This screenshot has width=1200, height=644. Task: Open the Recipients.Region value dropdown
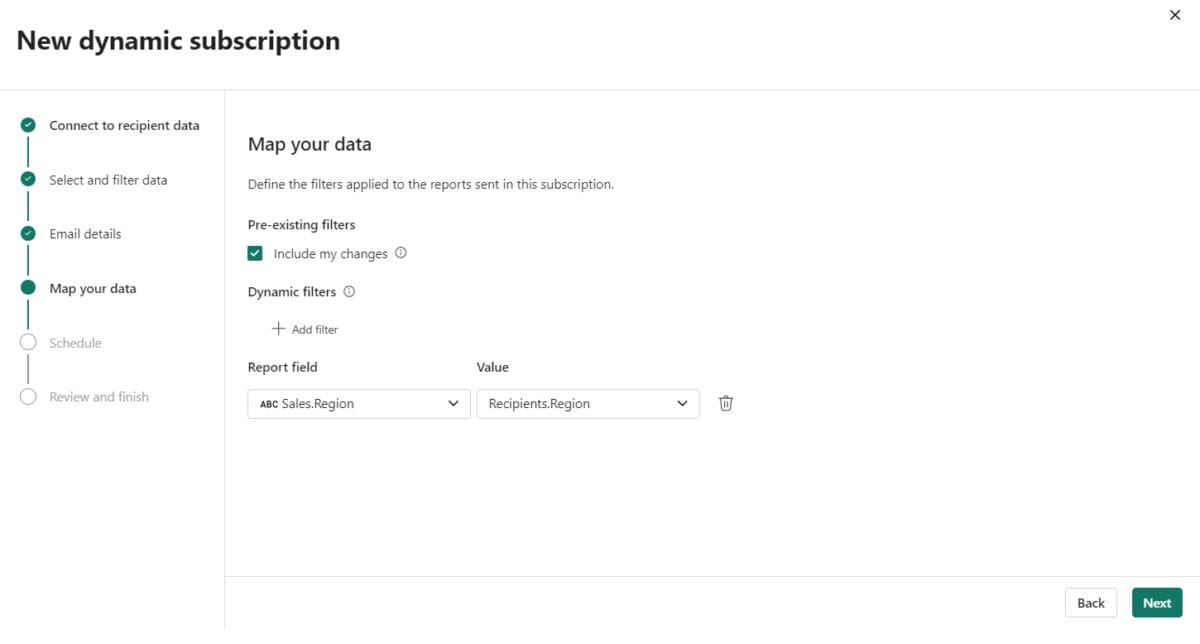[x=588, y=403]
